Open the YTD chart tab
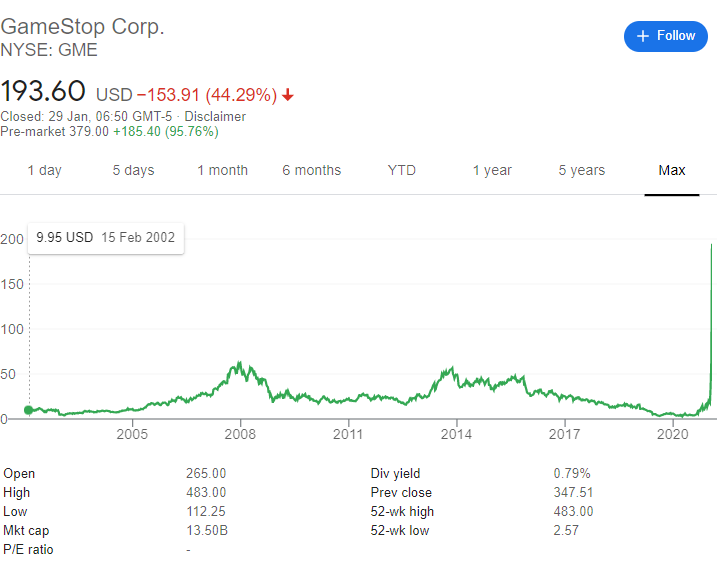This screenshot has width=727, height=565. (x=401, y=170)
